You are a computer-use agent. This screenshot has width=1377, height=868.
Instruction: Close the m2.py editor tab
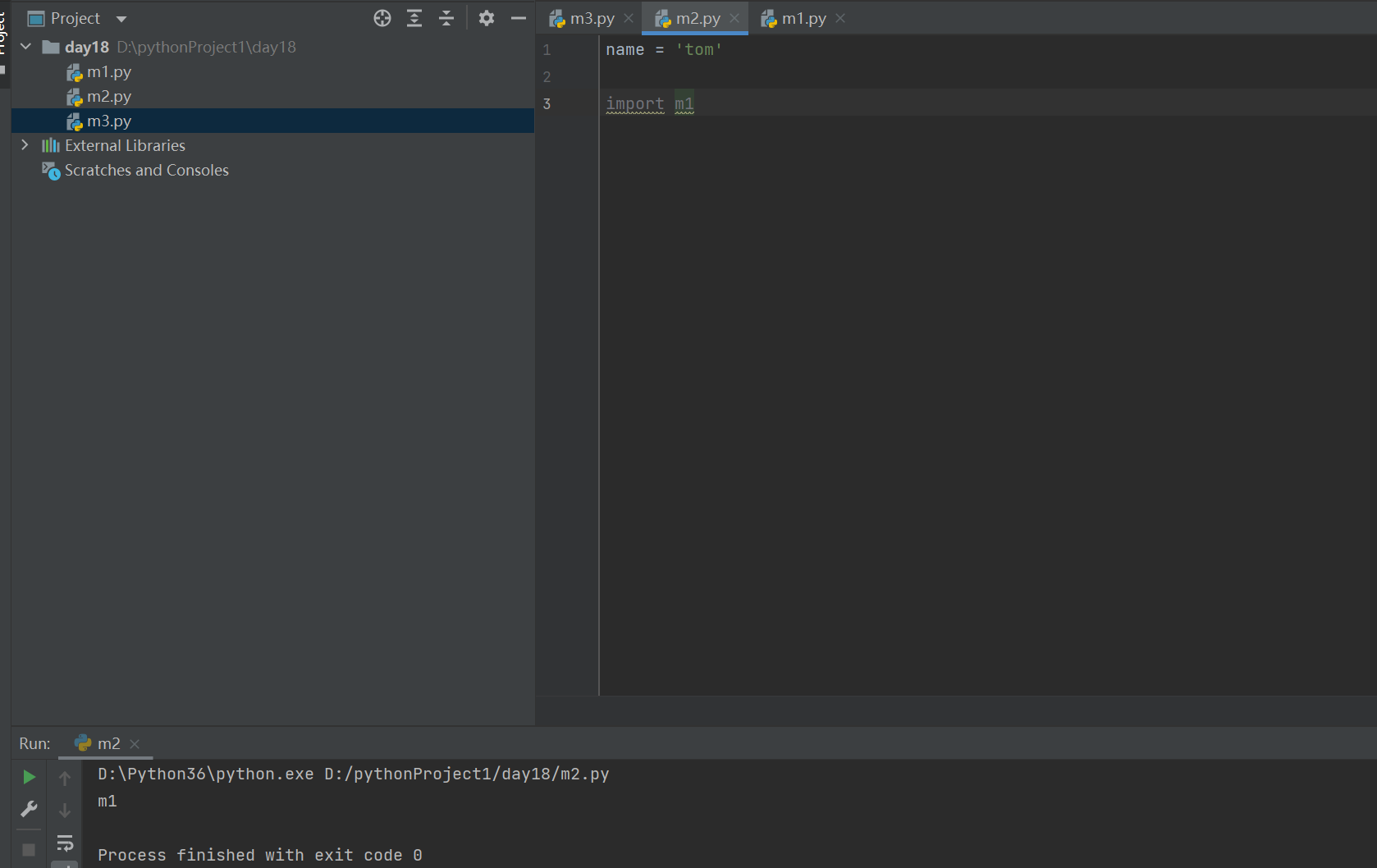click(x=734, y=18)
